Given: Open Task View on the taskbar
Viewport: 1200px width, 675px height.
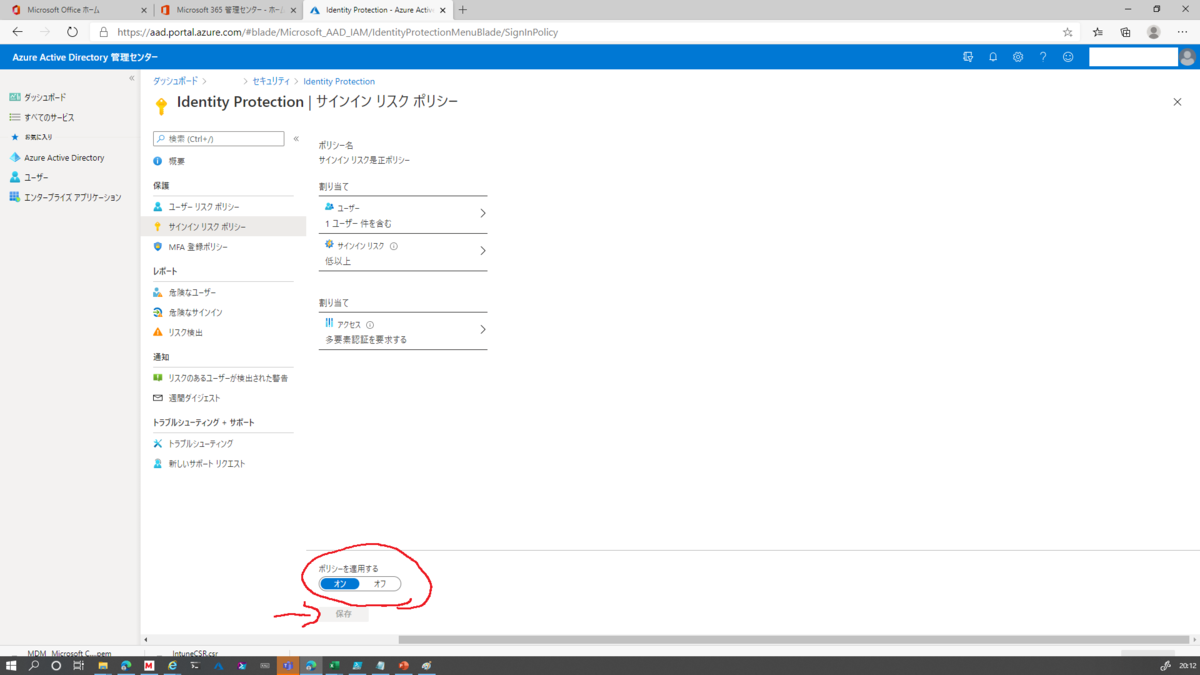Looking at the screenshot, I should (78, 666).
